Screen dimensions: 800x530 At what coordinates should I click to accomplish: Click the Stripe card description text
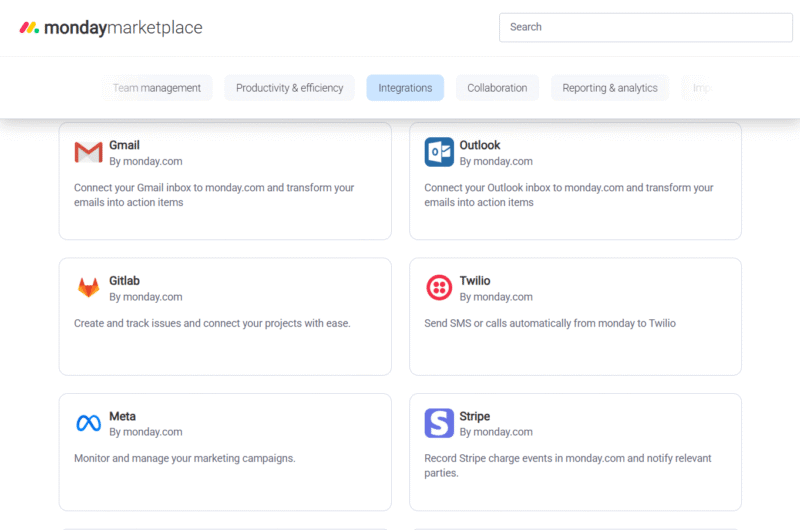pos(567,465)
